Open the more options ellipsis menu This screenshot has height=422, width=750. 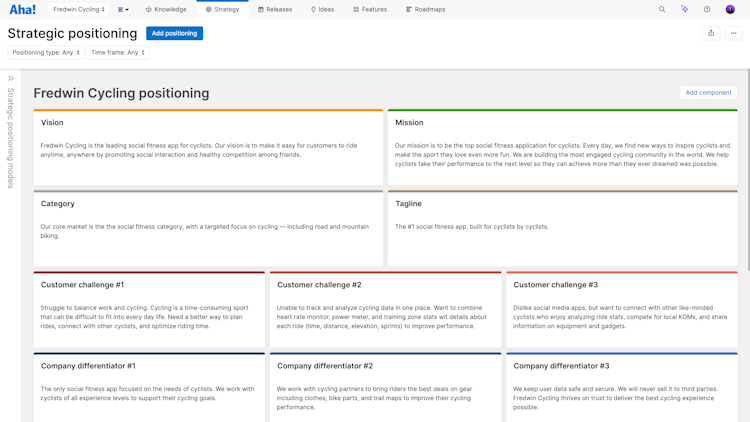[733, 33]
